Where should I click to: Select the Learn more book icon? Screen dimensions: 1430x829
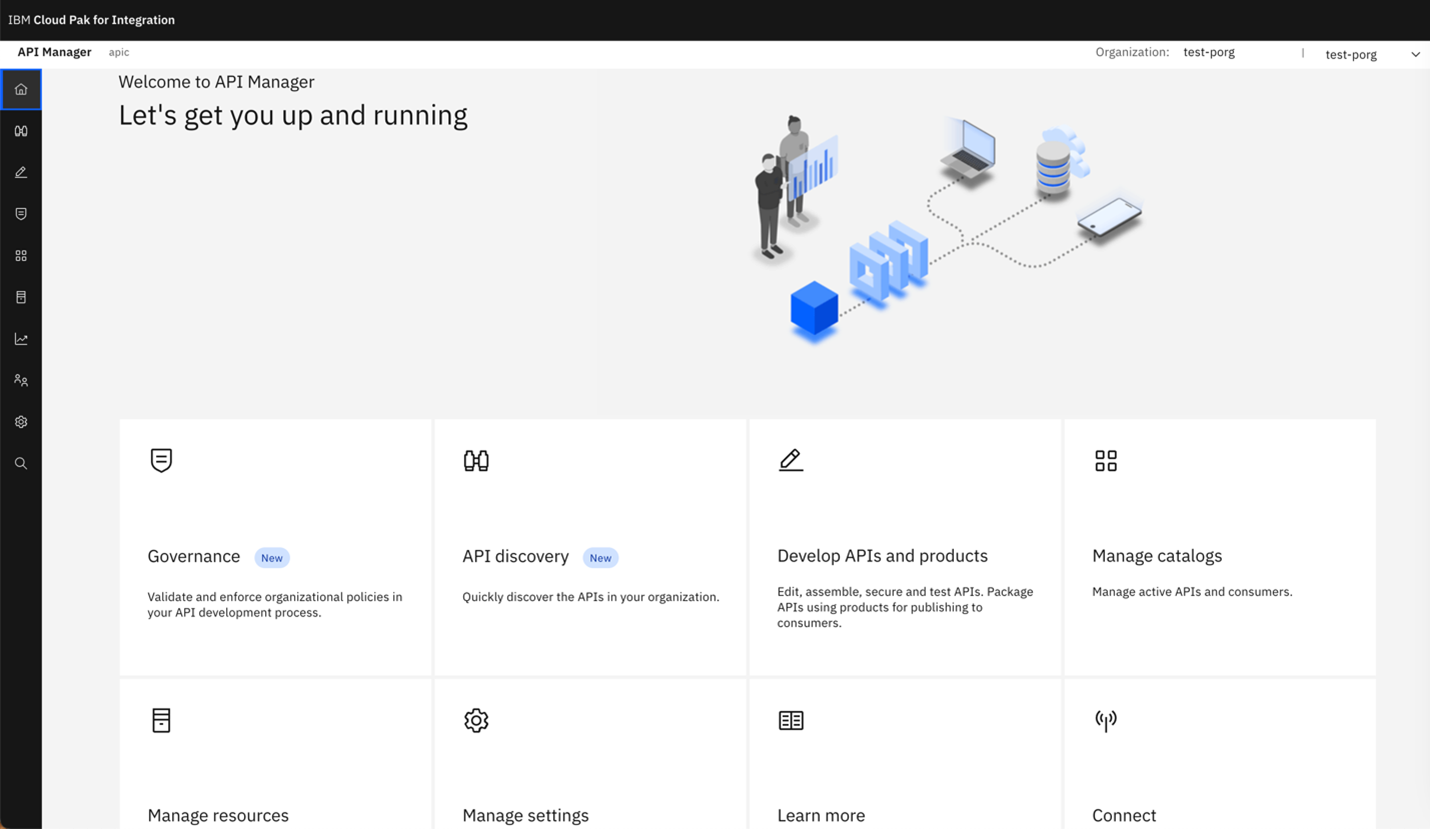(x=791, y=719)
